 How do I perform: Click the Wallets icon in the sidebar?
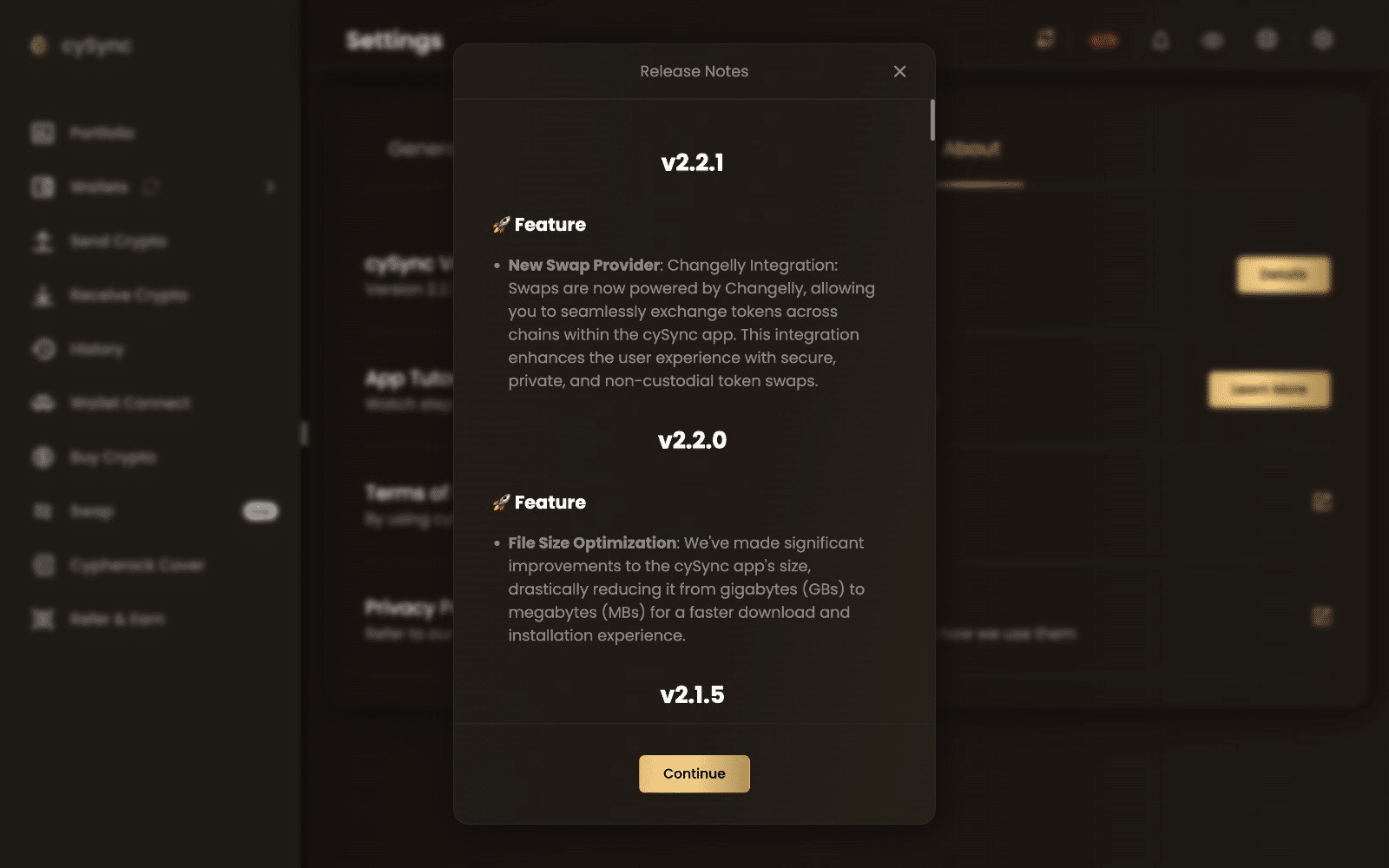(43, 187)
